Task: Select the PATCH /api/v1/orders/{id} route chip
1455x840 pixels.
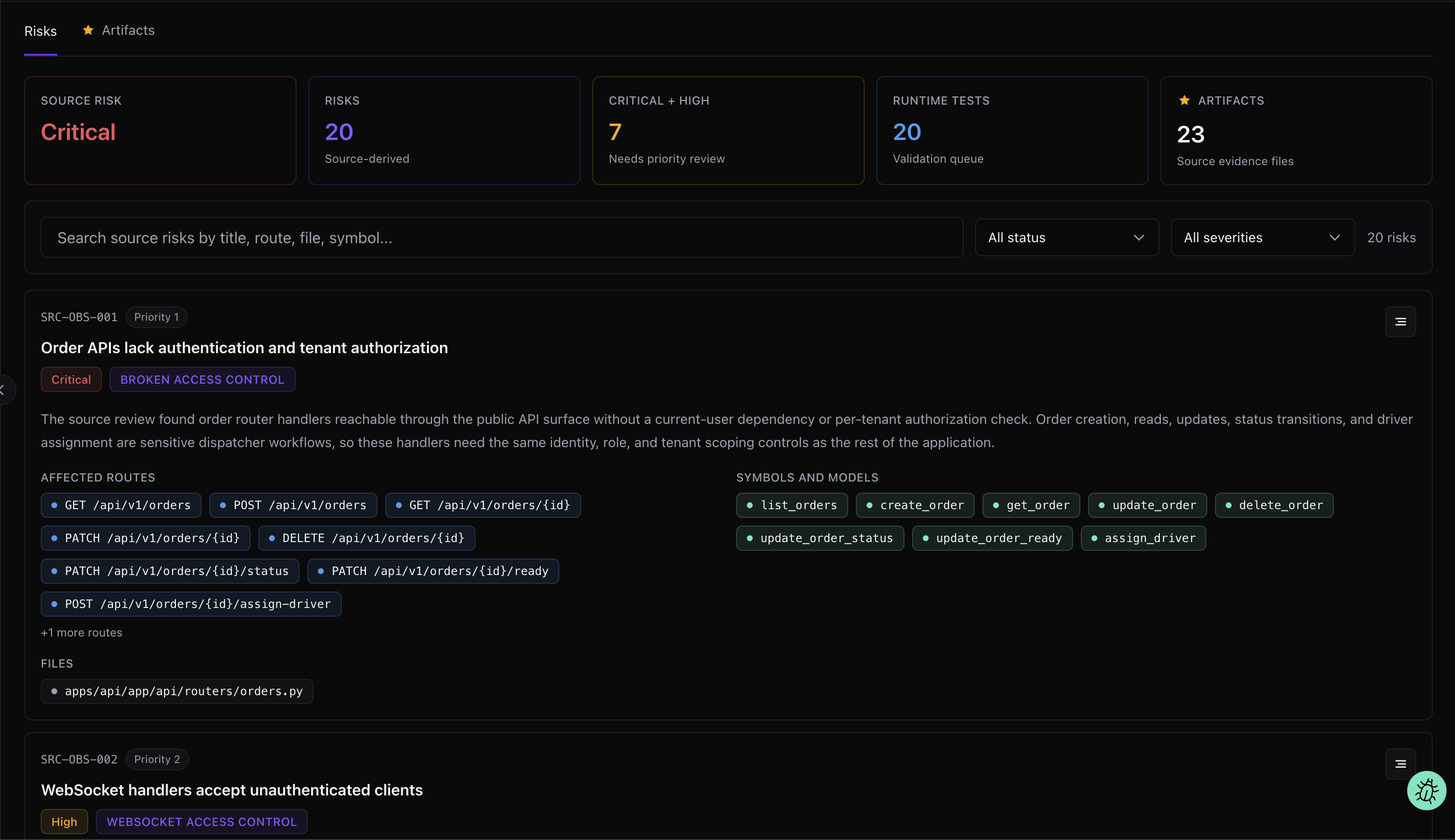Action: click(145, 538)
